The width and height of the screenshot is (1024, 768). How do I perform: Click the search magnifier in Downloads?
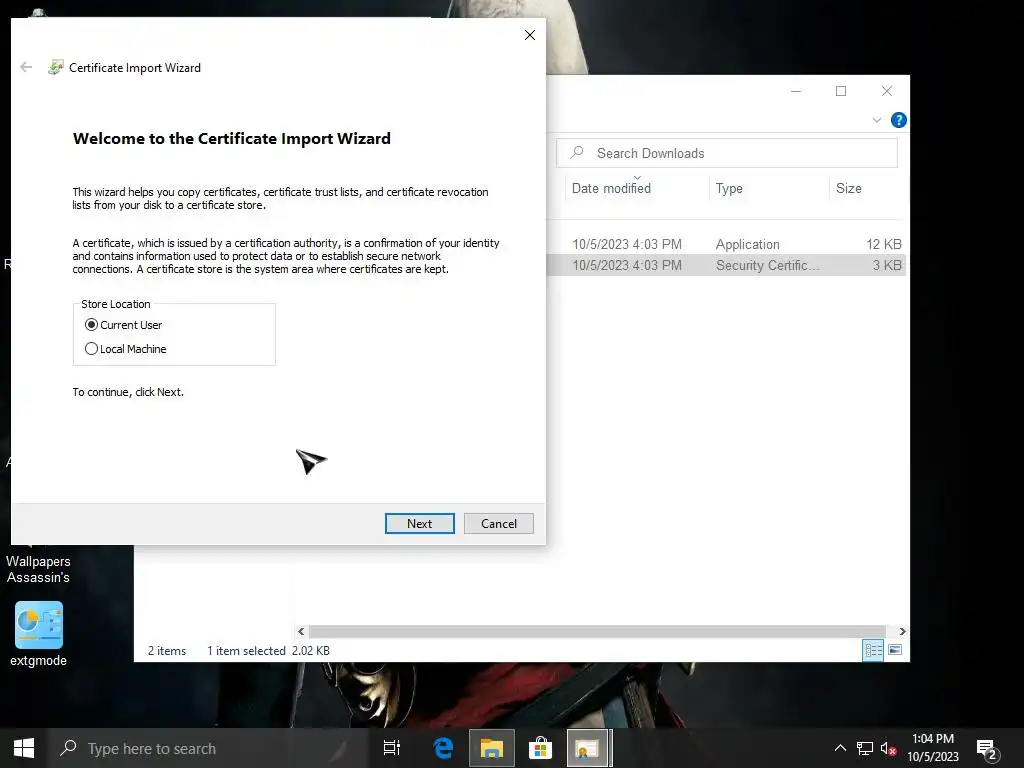point(577,153)
